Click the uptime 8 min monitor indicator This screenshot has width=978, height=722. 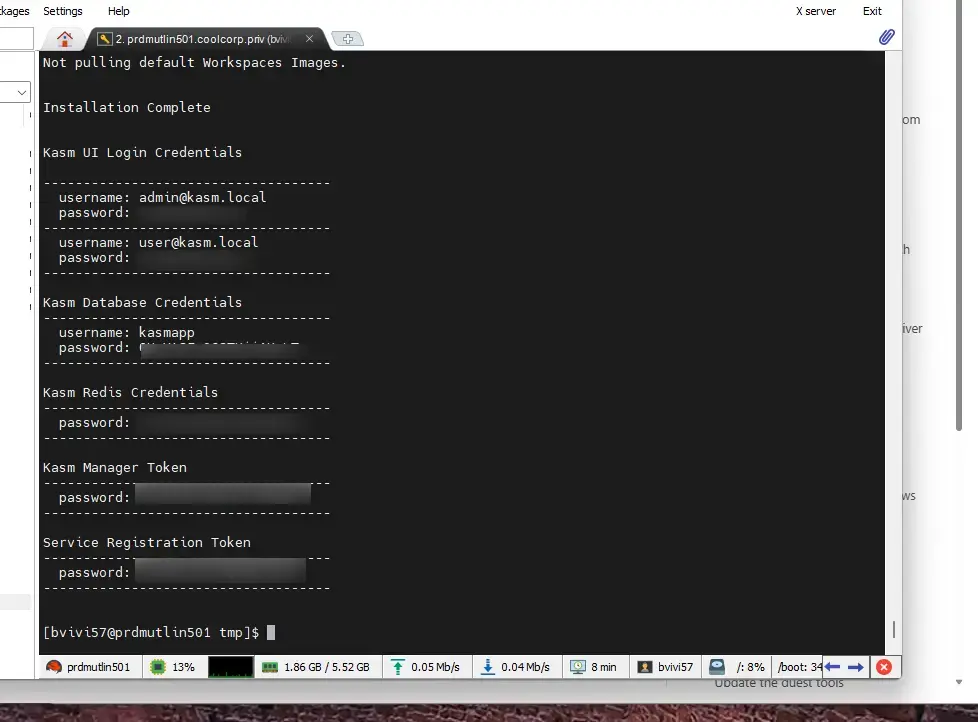[x=593, y=667]
